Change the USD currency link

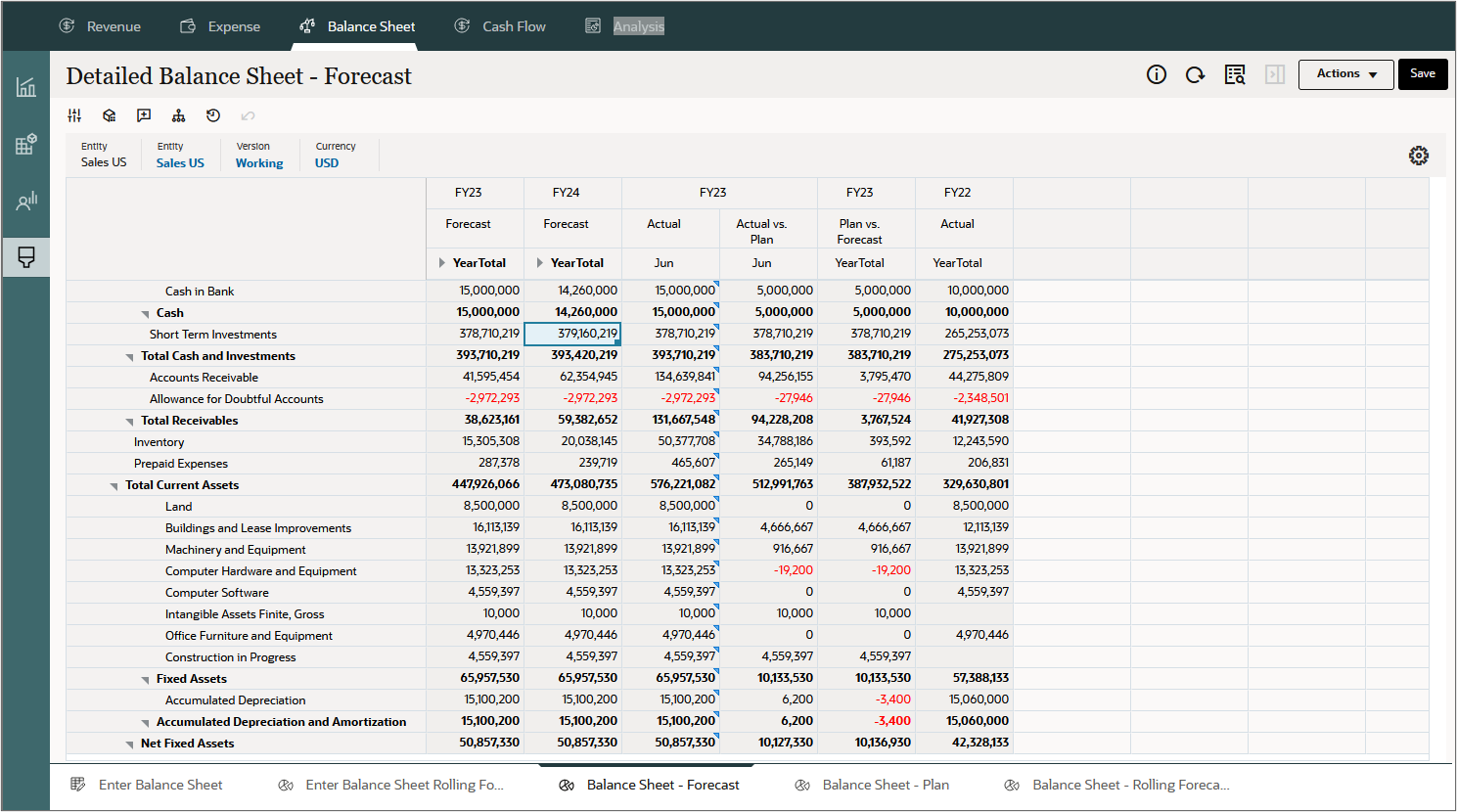pyautogui.click(x=327, y=163)
